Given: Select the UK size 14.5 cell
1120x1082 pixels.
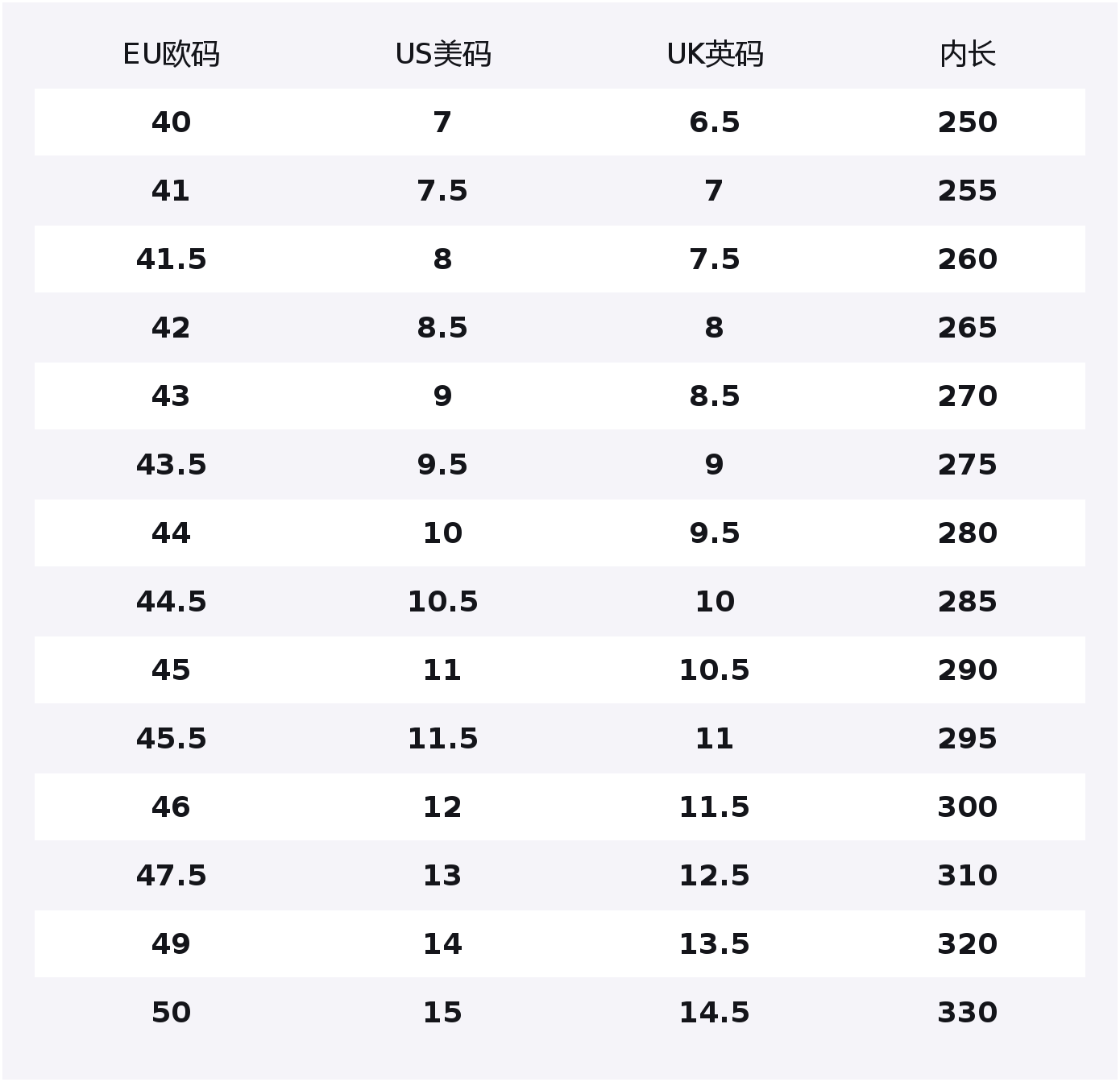Looking at the screenshot, I should click(x=715, y=1013).
